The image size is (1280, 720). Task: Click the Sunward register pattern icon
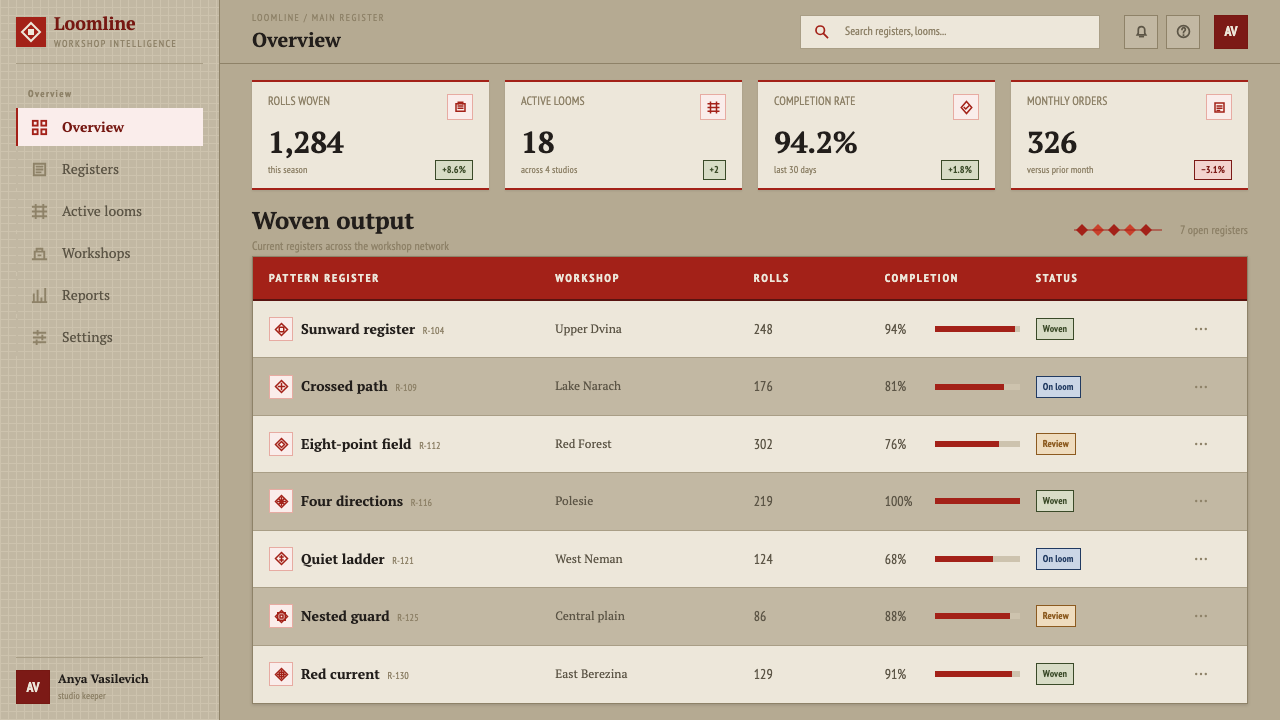(x=281, y=329)
